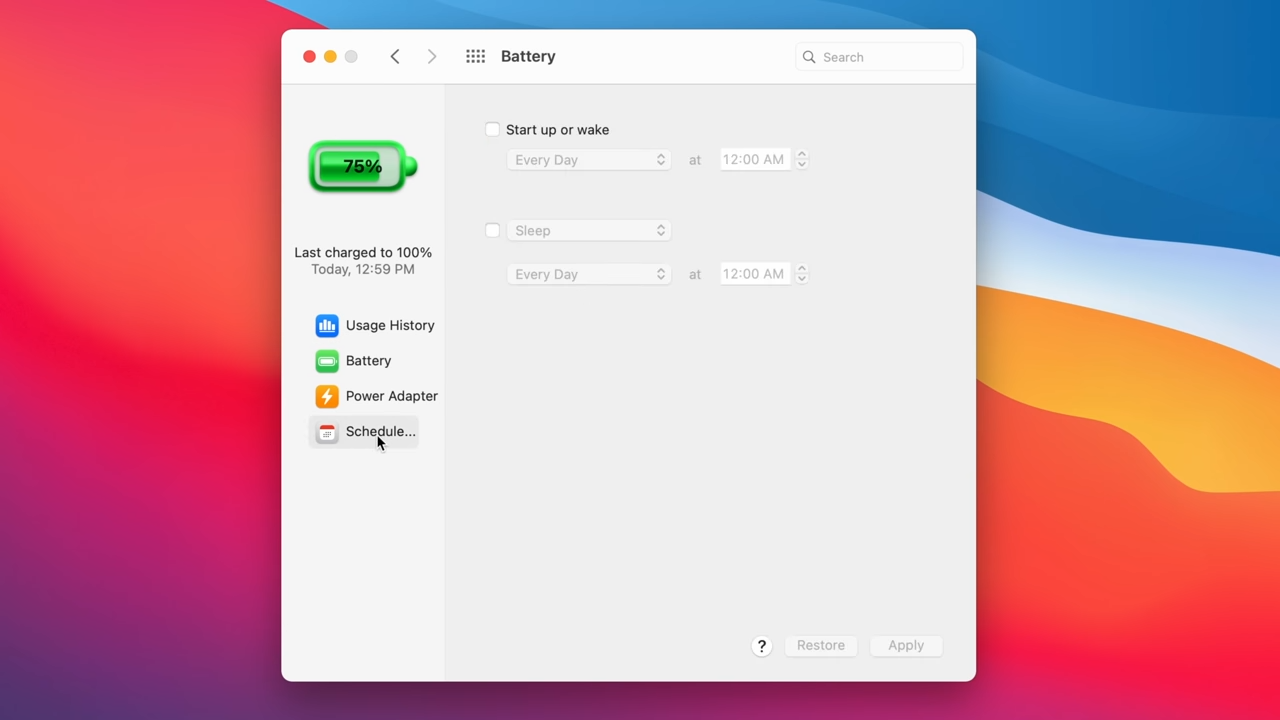Click the Sleep 12:00 AM time field
The height and width of the screenshot is (720, 1280).
(x=755, y=274)
